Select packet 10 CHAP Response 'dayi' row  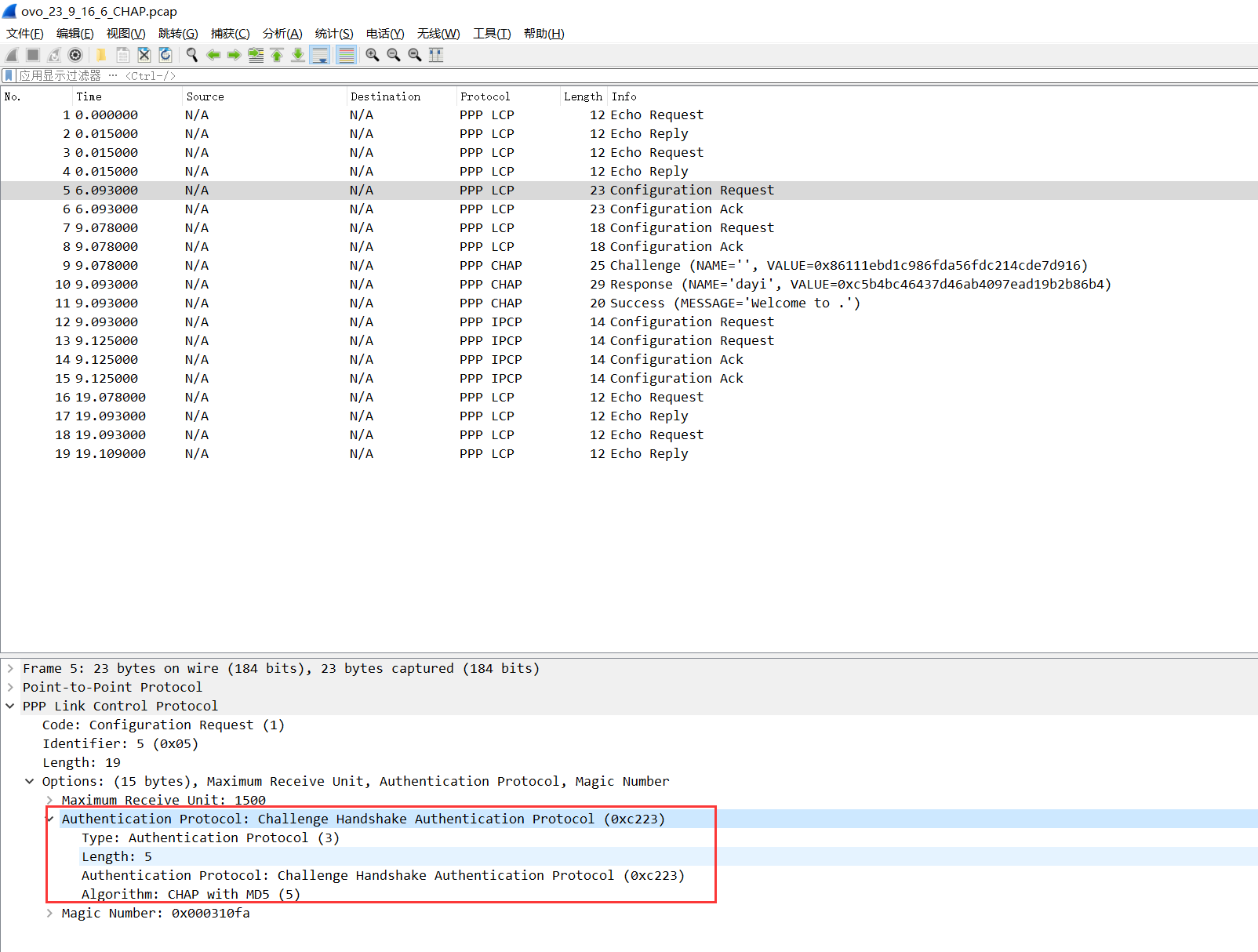coord(629,285)
